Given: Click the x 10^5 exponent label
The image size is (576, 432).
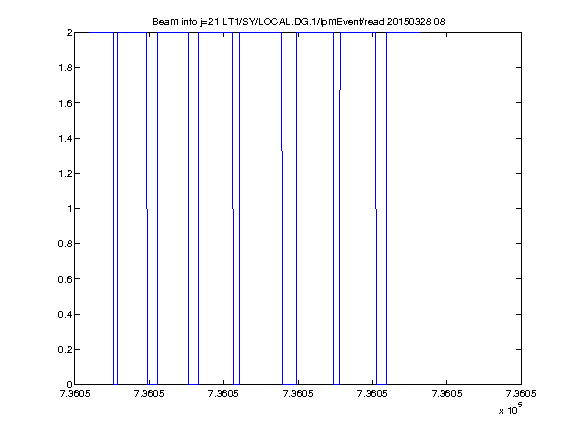Looking at the screenshot, I should [x=511, y=409].
